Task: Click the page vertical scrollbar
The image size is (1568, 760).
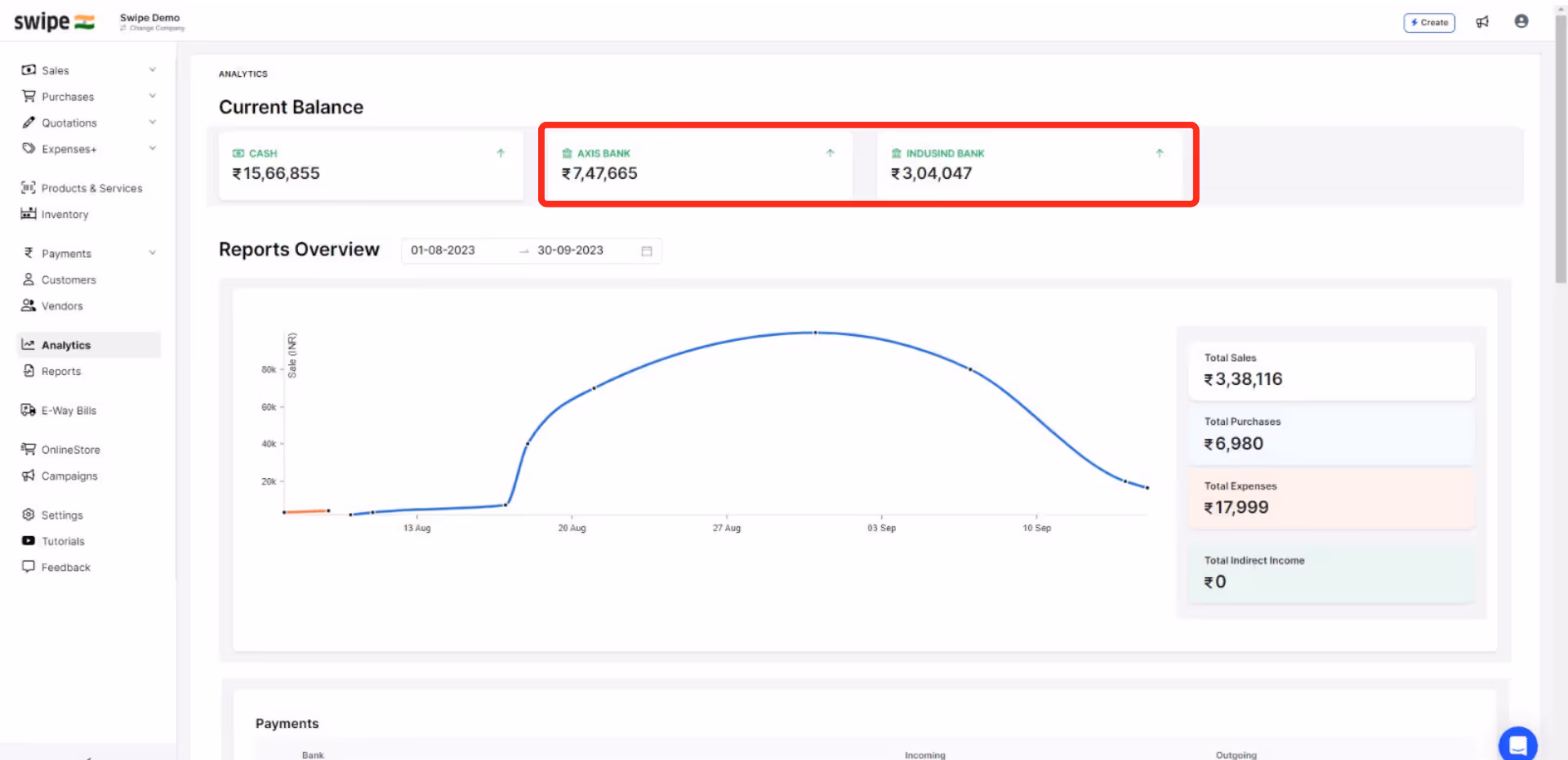Action: (x=1561, y=150)
